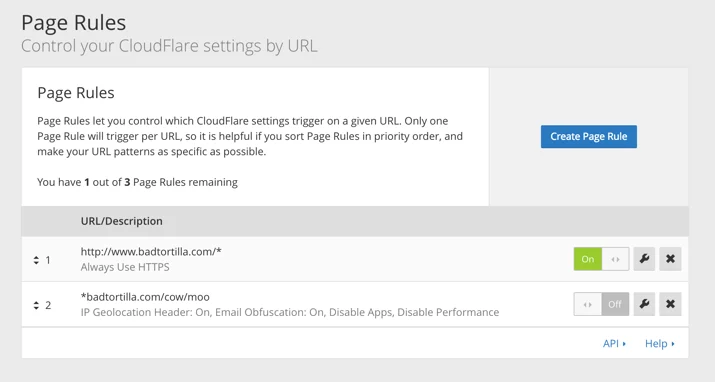Click the main Page Rules heading
The height and width of the screenshot is (382, 715).
click(x=73, y=23)
